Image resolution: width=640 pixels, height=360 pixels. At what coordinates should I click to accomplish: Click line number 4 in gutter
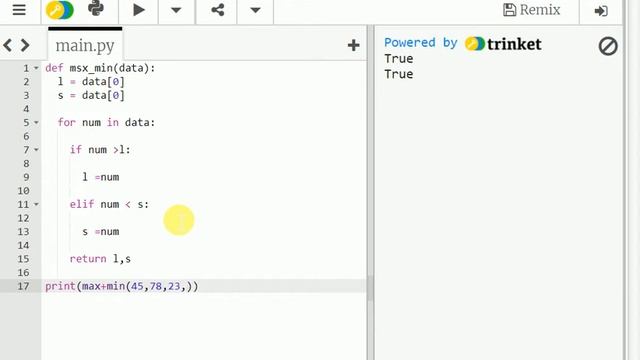tap(26, 109)
